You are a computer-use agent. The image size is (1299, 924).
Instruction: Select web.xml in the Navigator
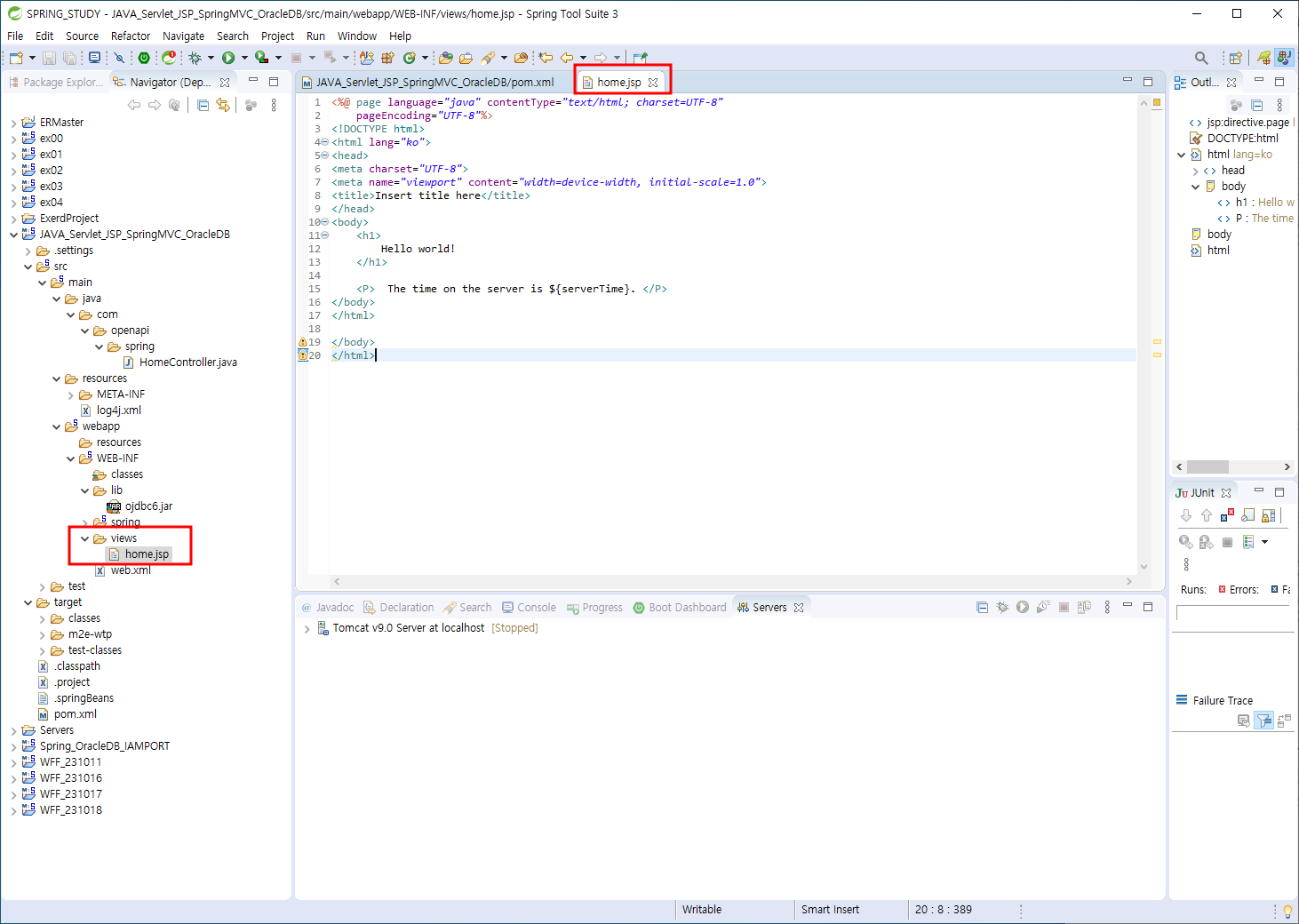(x=123, y=570)
